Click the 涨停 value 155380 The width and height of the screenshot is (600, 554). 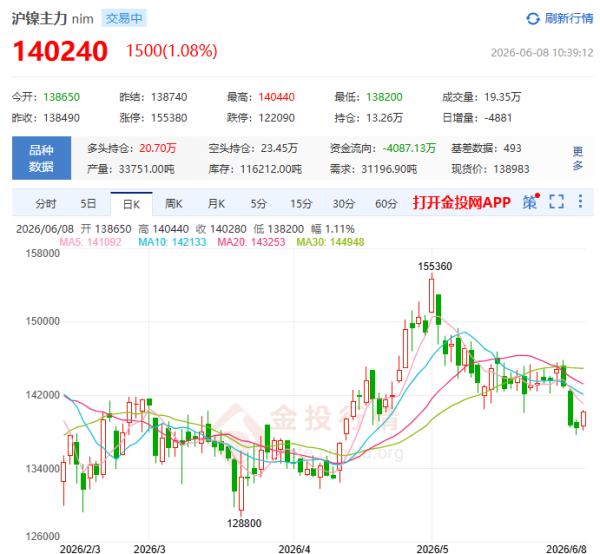[x=169, y=118]
